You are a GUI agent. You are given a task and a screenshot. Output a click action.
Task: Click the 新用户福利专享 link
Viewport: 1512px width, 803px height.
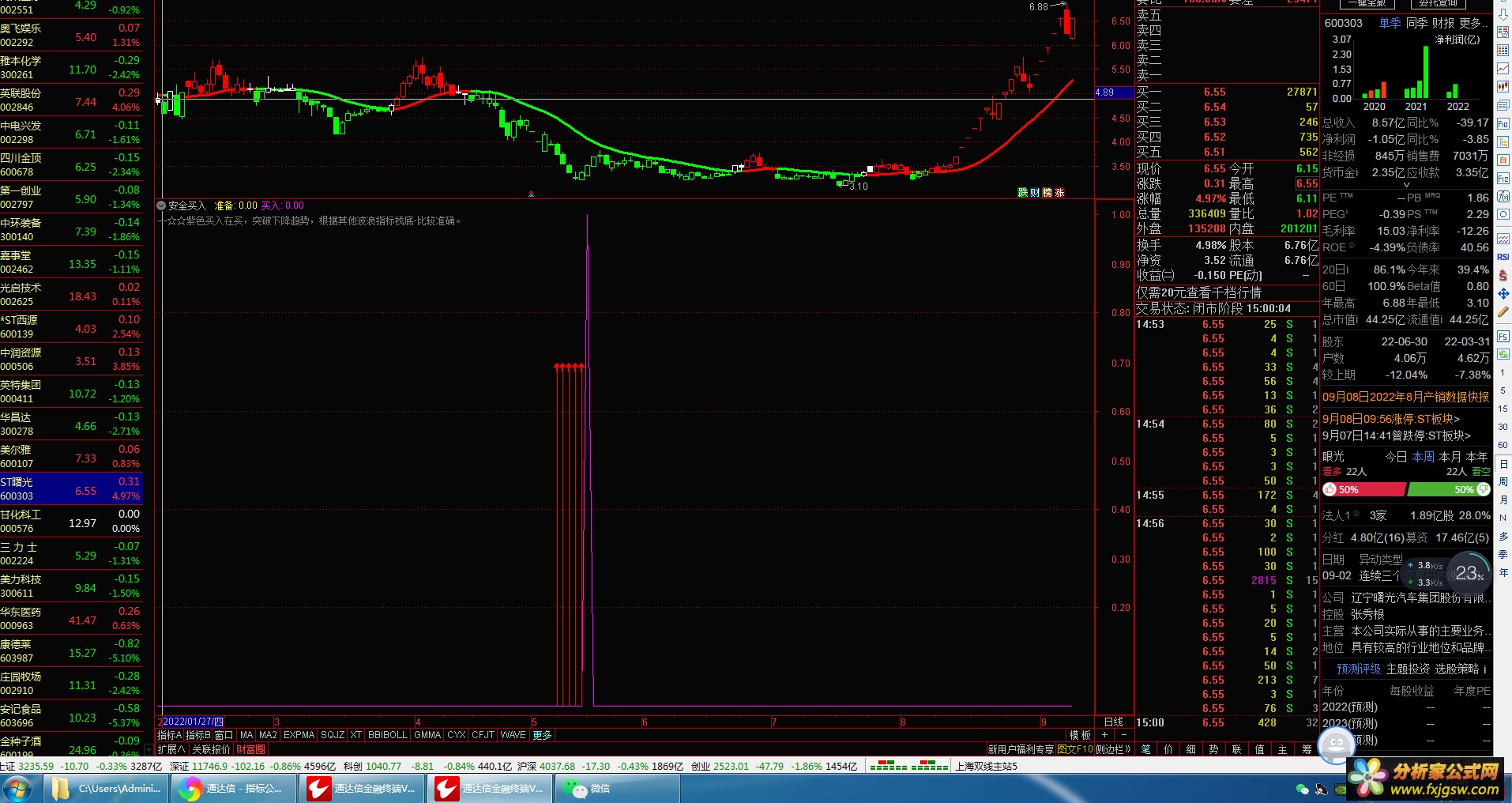coord(1021,749)
